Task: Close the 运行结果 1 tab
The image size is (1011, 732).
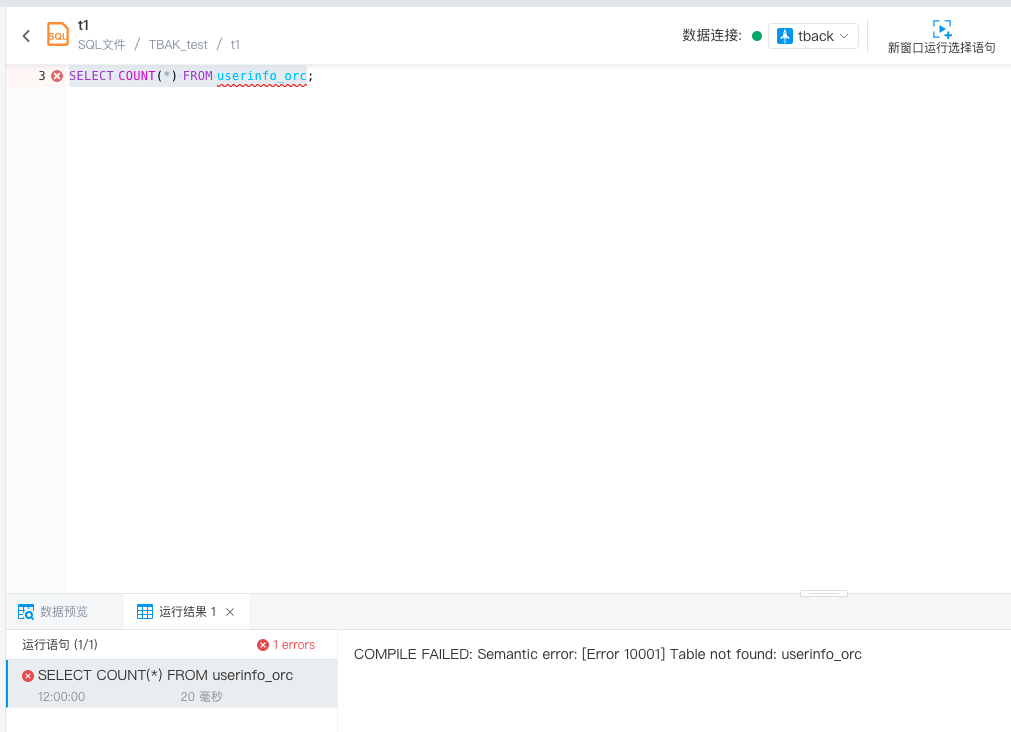Action: [230, 612]
